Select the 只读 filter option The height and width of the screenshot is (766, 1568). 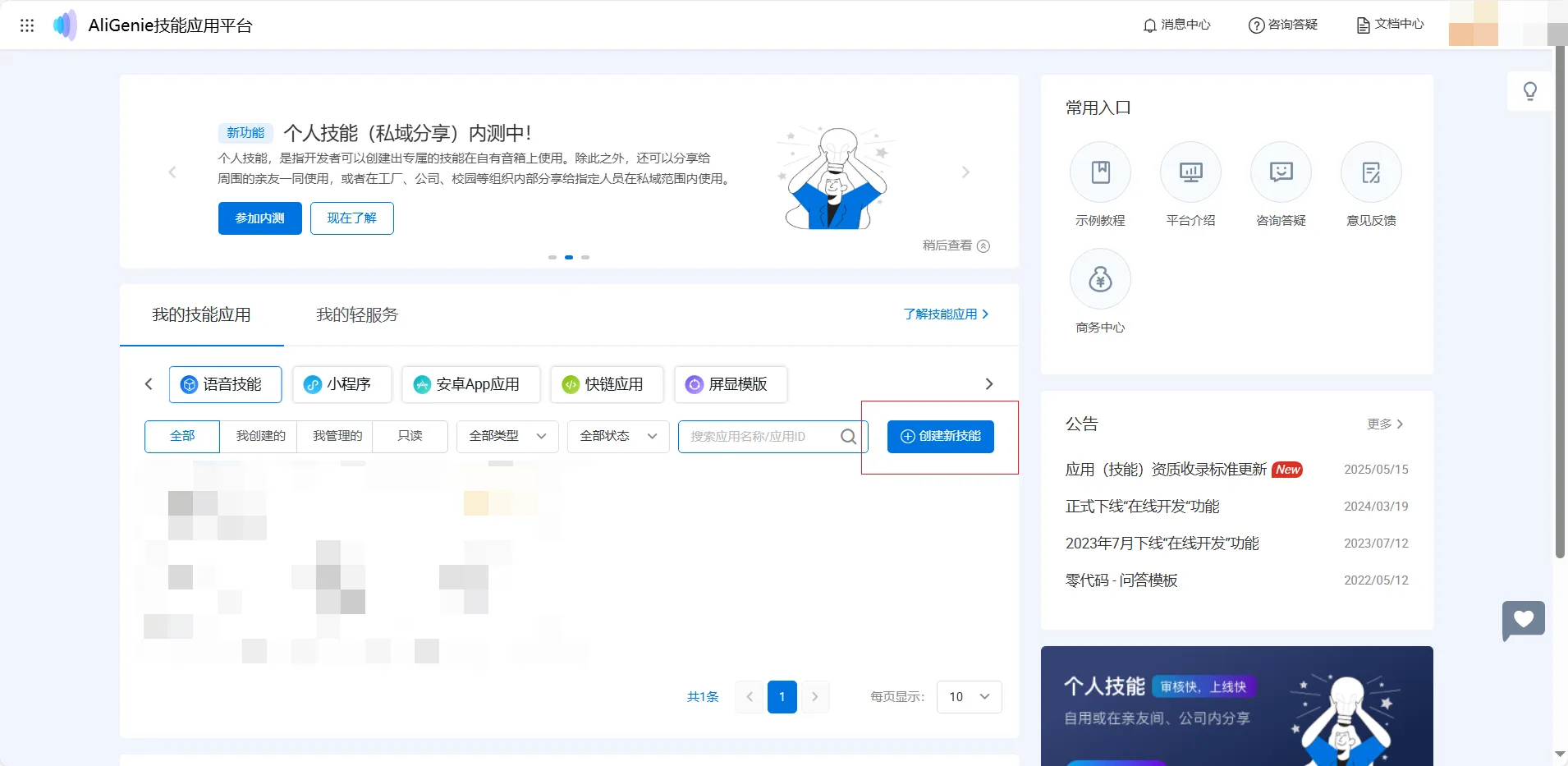coord(410,436)
